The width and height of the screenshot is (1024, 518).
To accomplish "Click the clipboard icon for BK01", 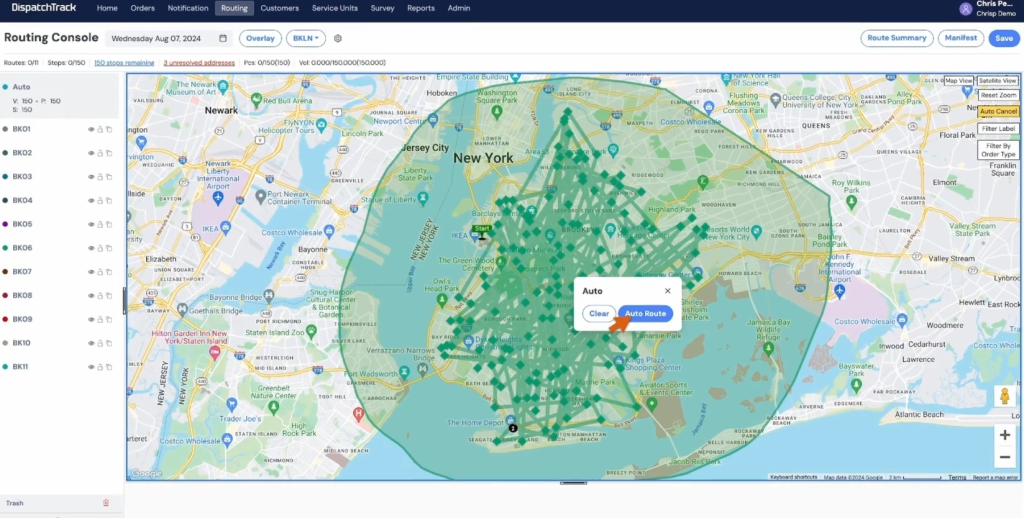I will tap(109, 129).
